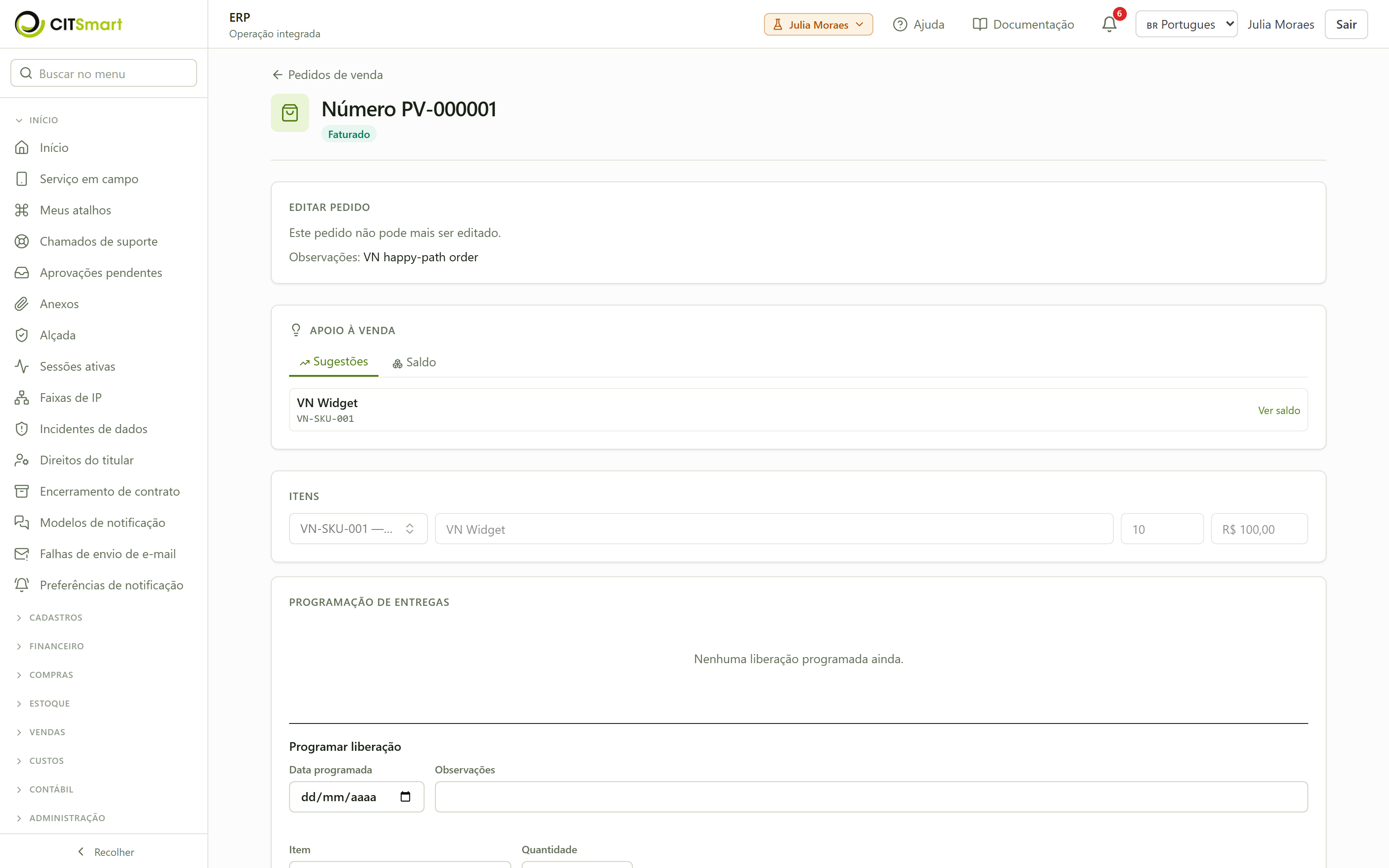
Task: Open the Portugues language selector
Action: coord(1186,24)
